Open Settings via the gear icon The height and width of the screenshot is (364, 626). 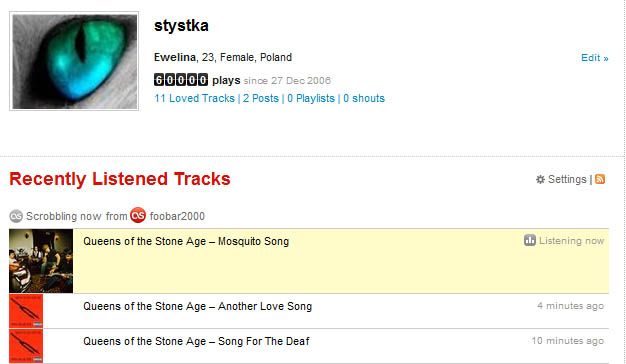click(x=540, y=179)
